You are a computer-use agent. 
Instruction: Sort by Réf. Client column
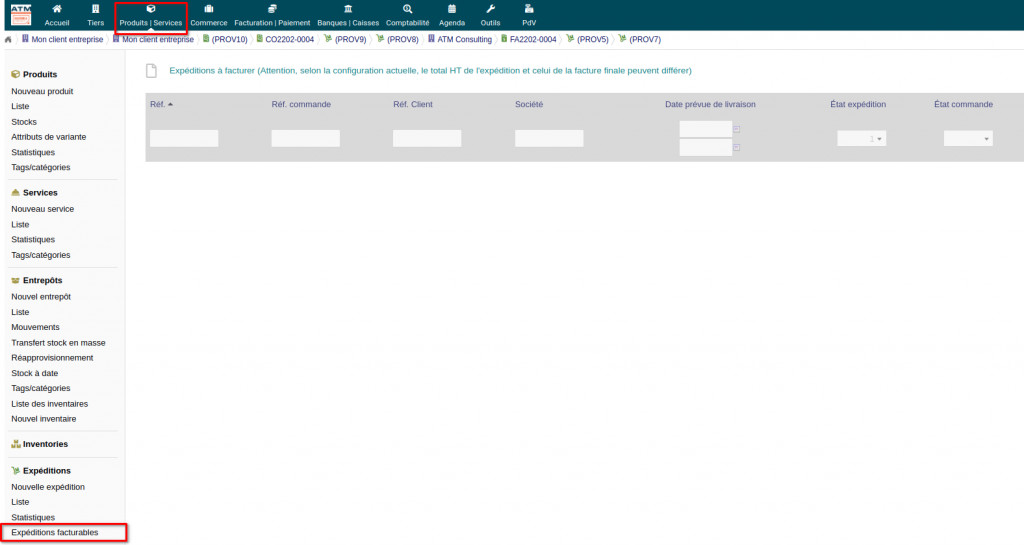point(413,104)
